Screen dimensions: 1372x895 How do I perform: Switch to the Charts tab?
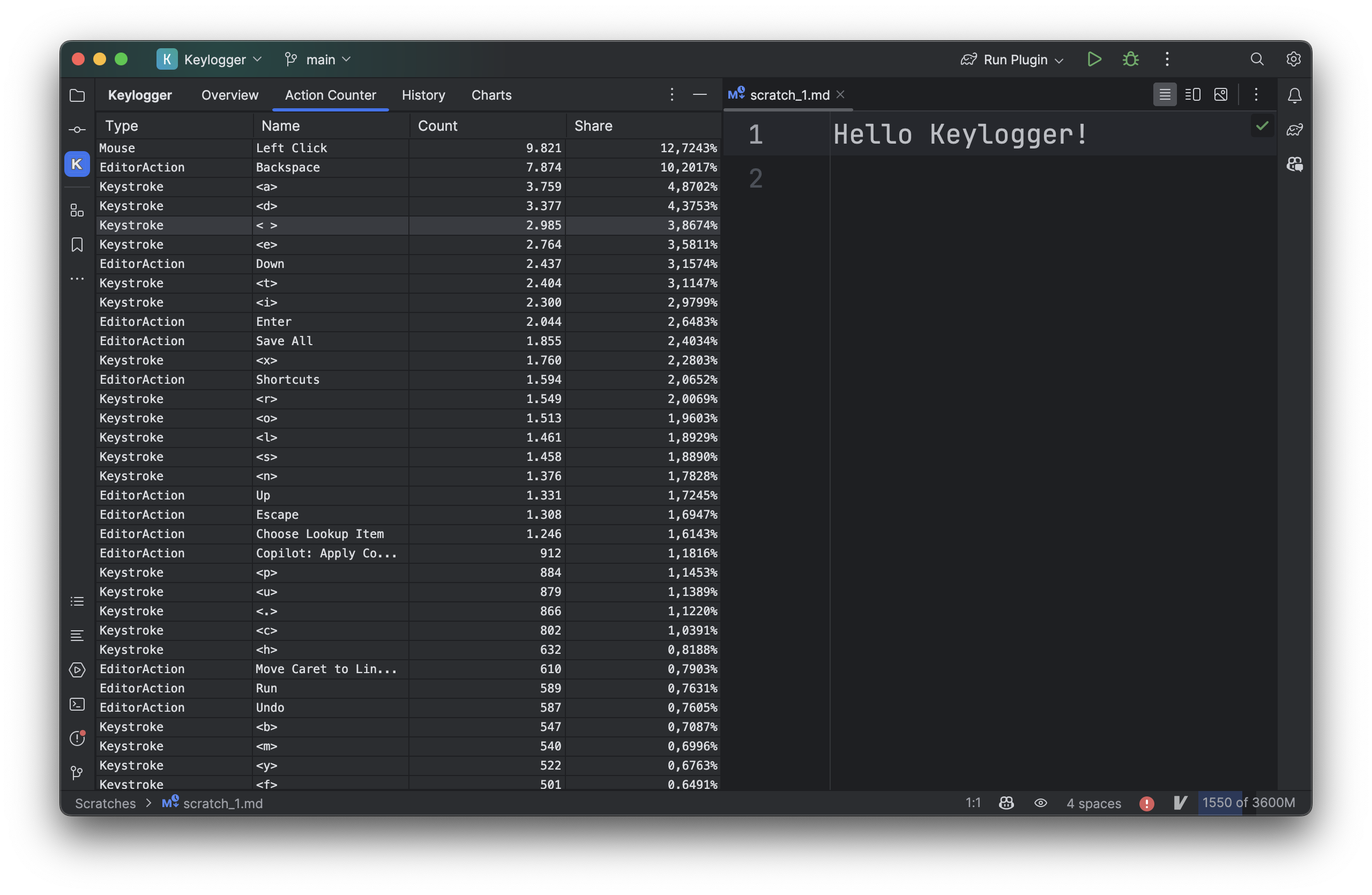(491, 95)
